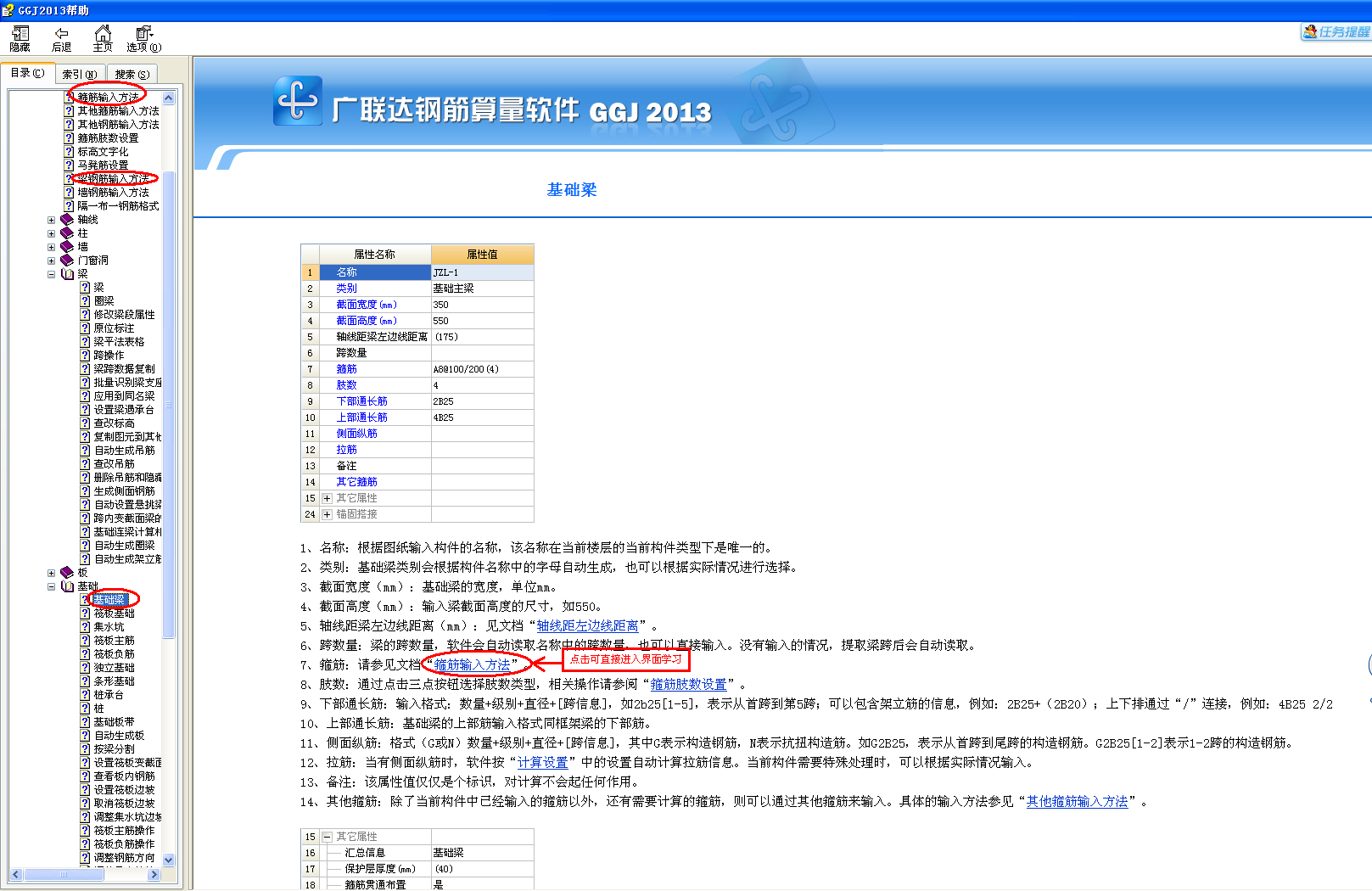
Task: Select 其他箍筋输入方法 in contents tree
Action: (x=118, y=111)
